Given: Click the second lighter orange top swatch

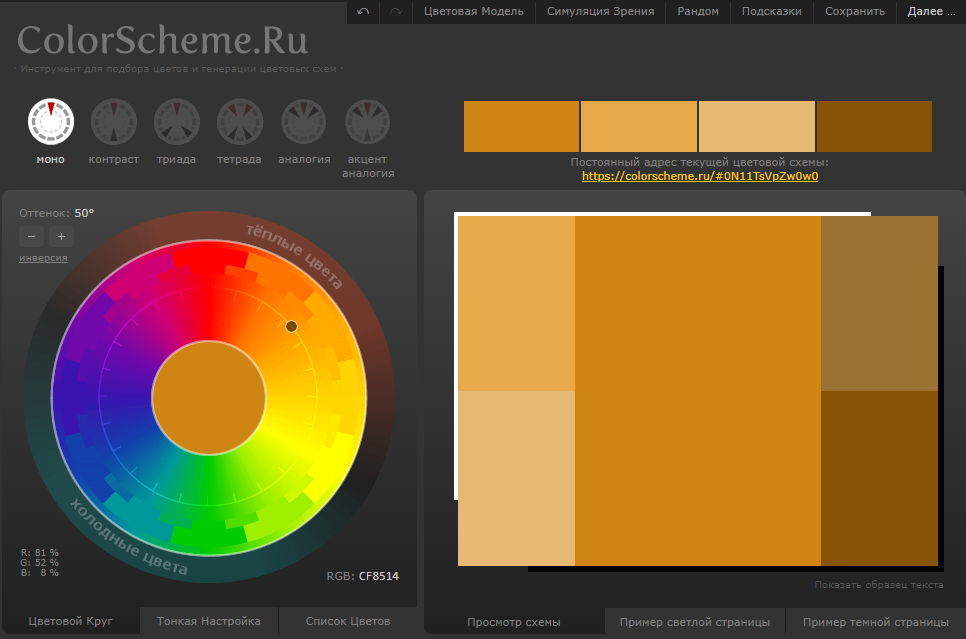Looking at the screenshot, I should [639, 126].
